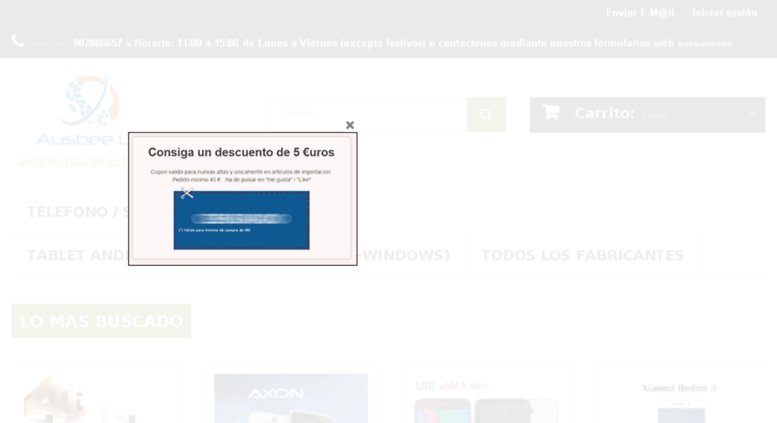The height and width of the screenshot is (423, 777).
Task: Click the search magnifier button
Action: [x=486, y=114]
